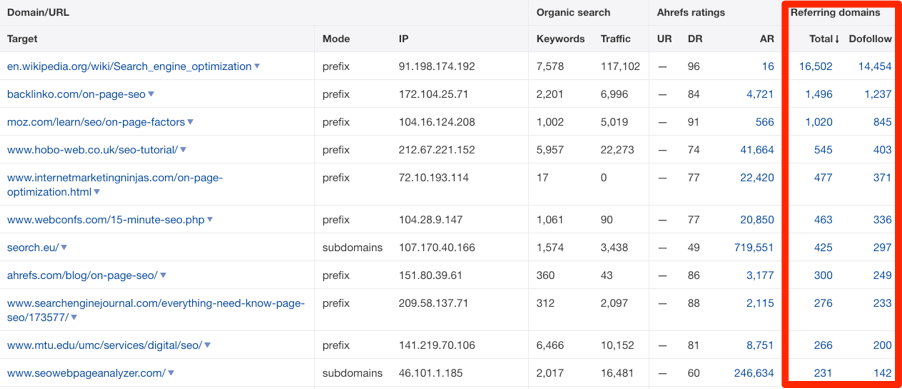Open www.hobo-web.co.uk/seo-tutorial/ link
The height and width of the screenshot is (389, 902).
click(x=93, y=150)
